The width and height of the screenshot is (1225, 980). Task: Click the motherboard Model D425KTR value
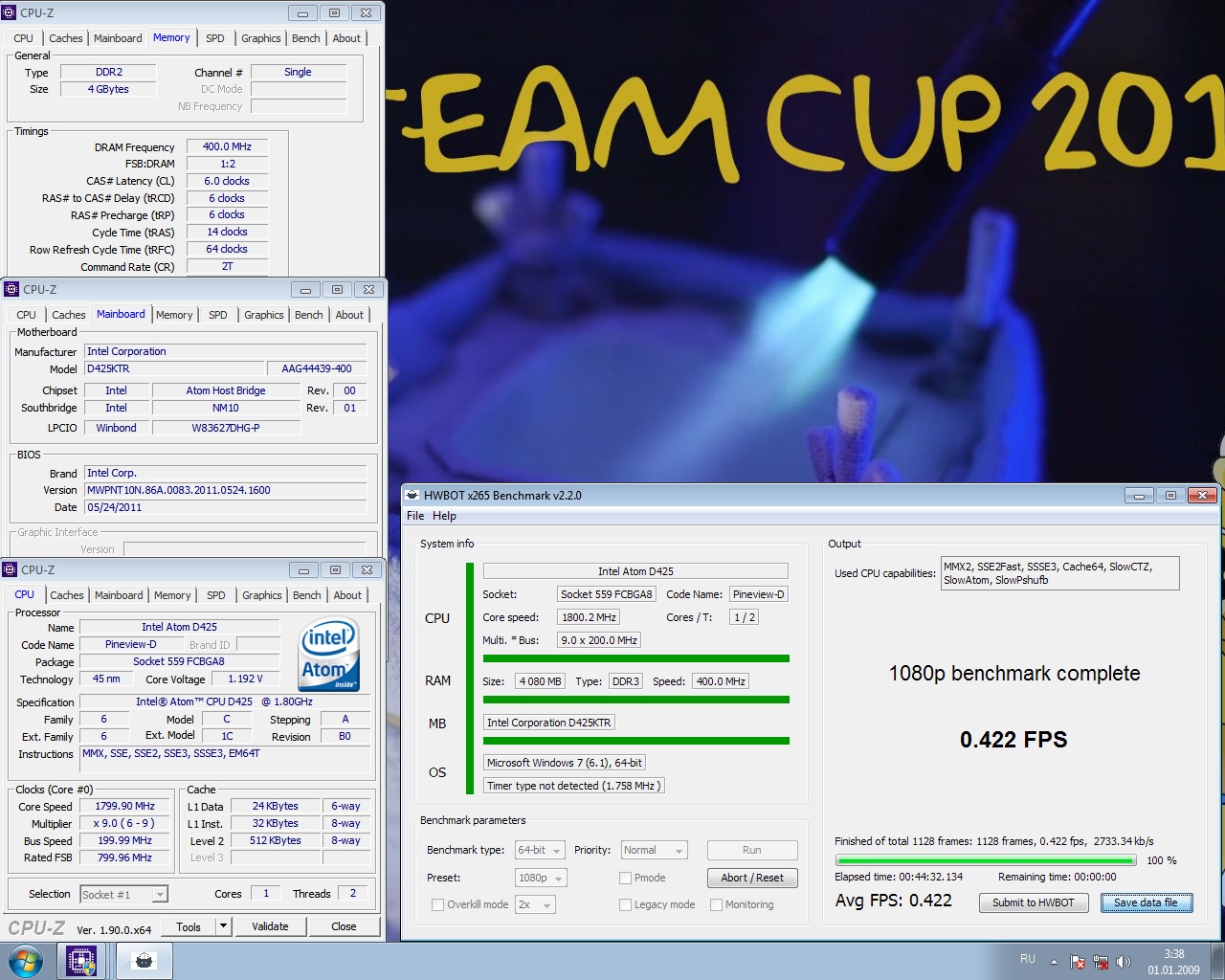[175, 368]
